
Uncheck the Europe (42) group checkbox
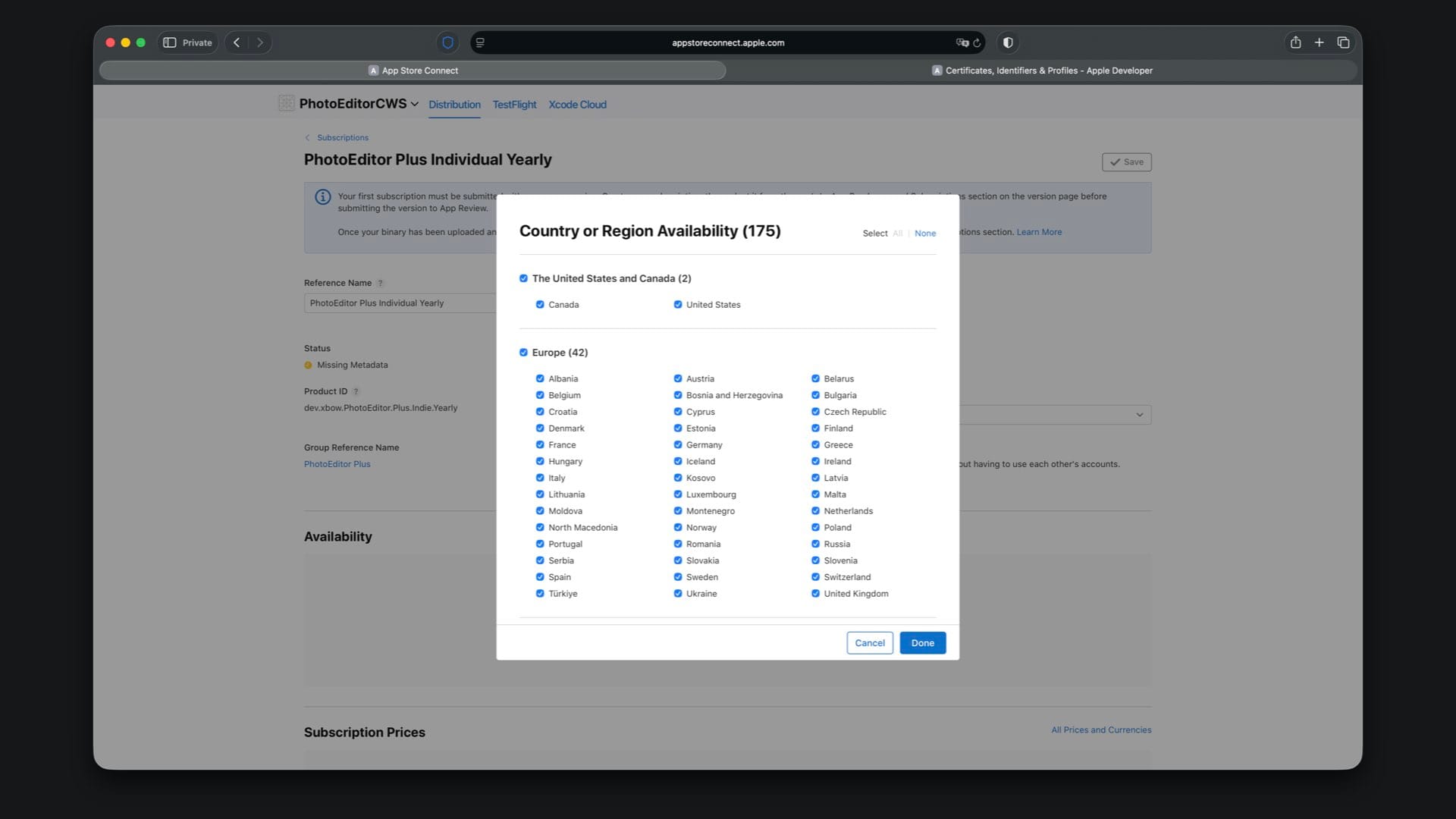(x=523, y=353)
